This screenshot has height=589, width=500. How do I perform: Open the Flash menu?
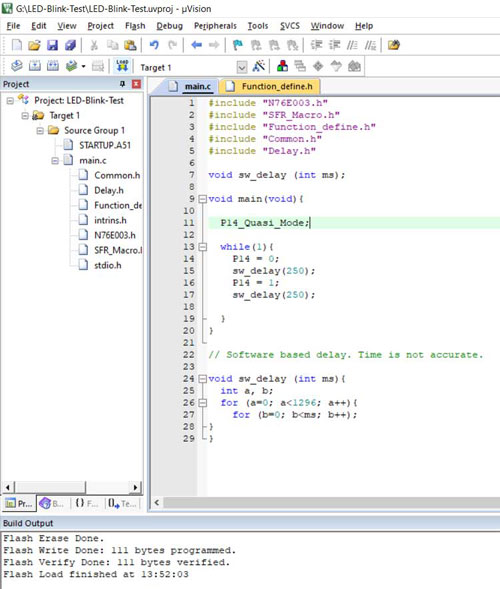pos(135,26)
